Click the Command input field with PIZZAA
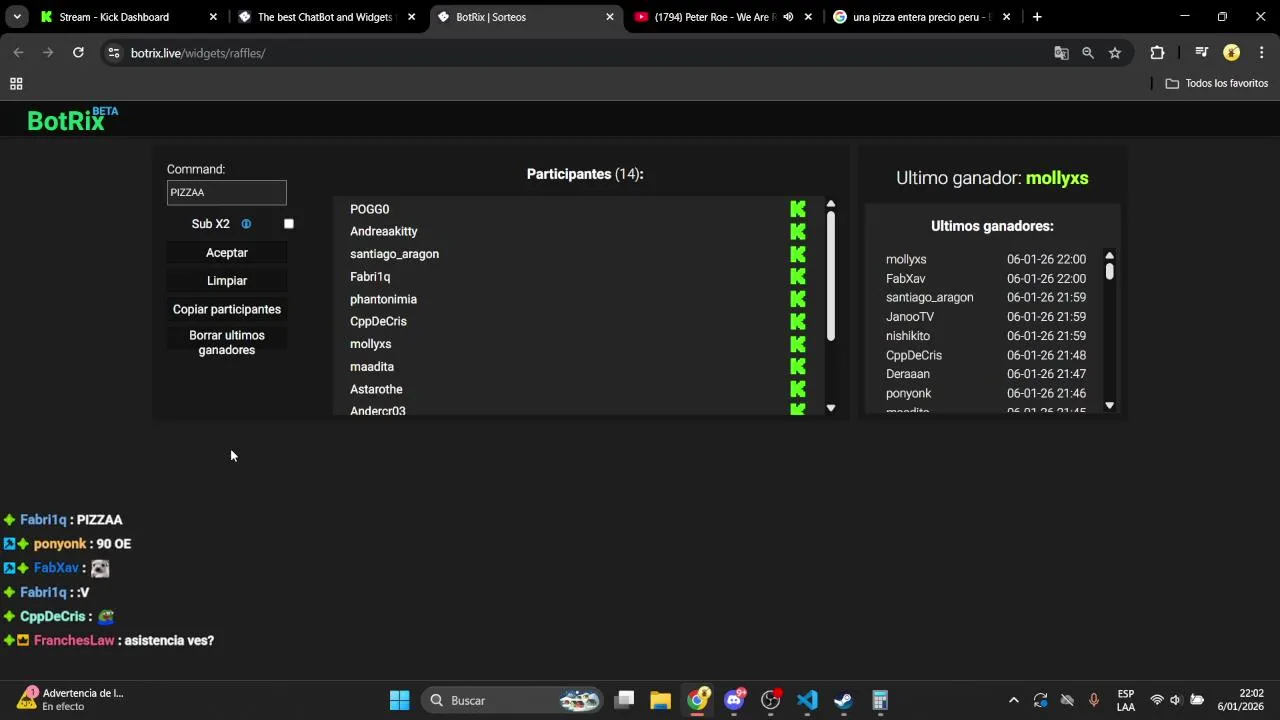Viewport: 1280px width, 720px height. pos(227,192)
